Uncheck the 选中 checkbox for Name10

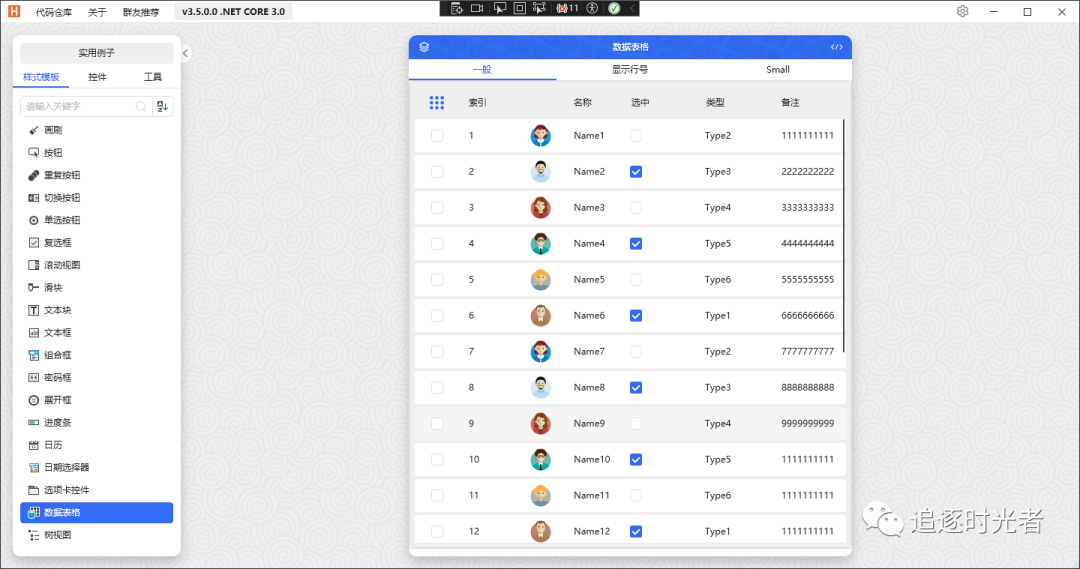click(636, 459)
